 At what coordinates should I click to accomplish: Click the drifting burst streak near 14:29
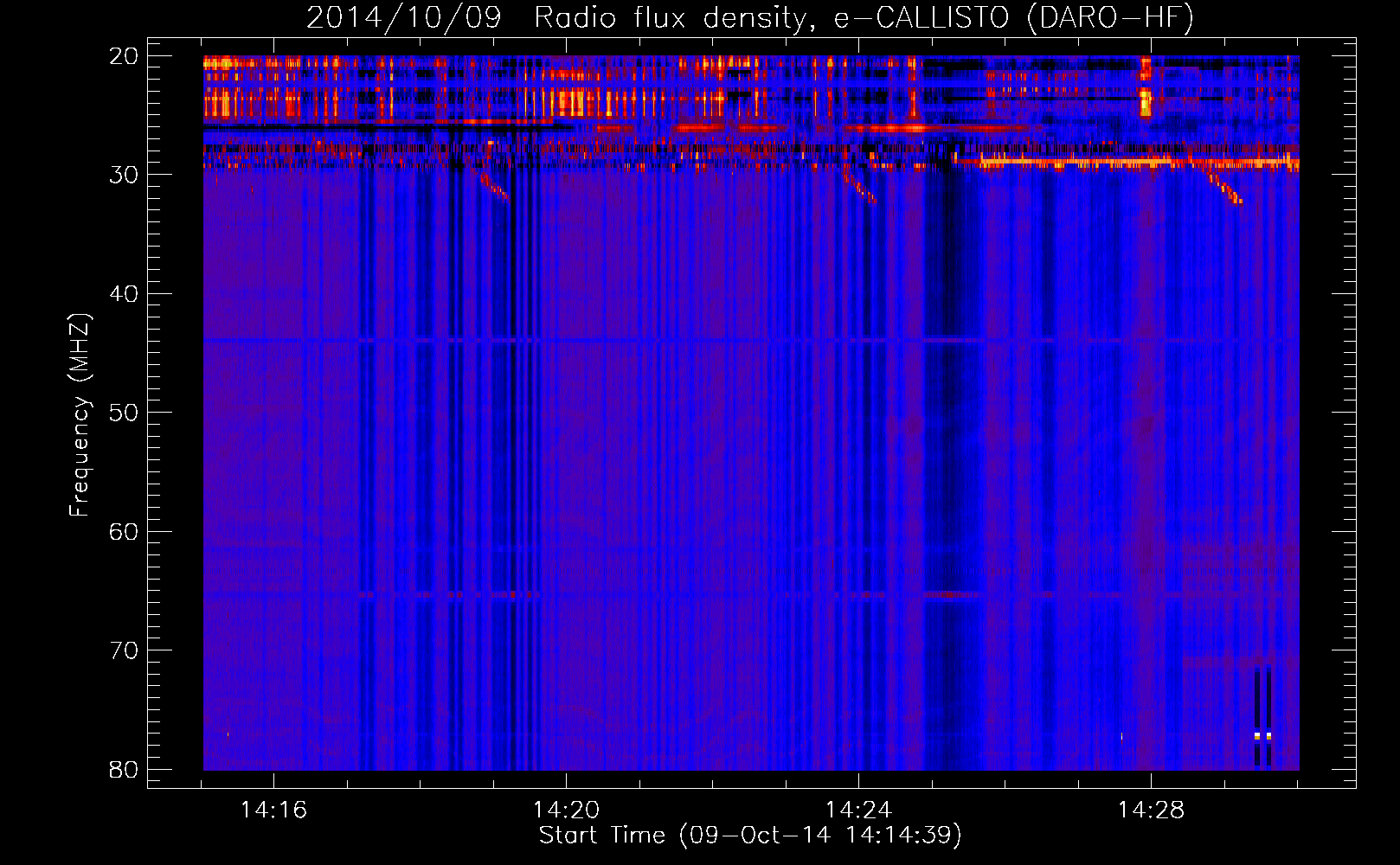click(1225, 188)
